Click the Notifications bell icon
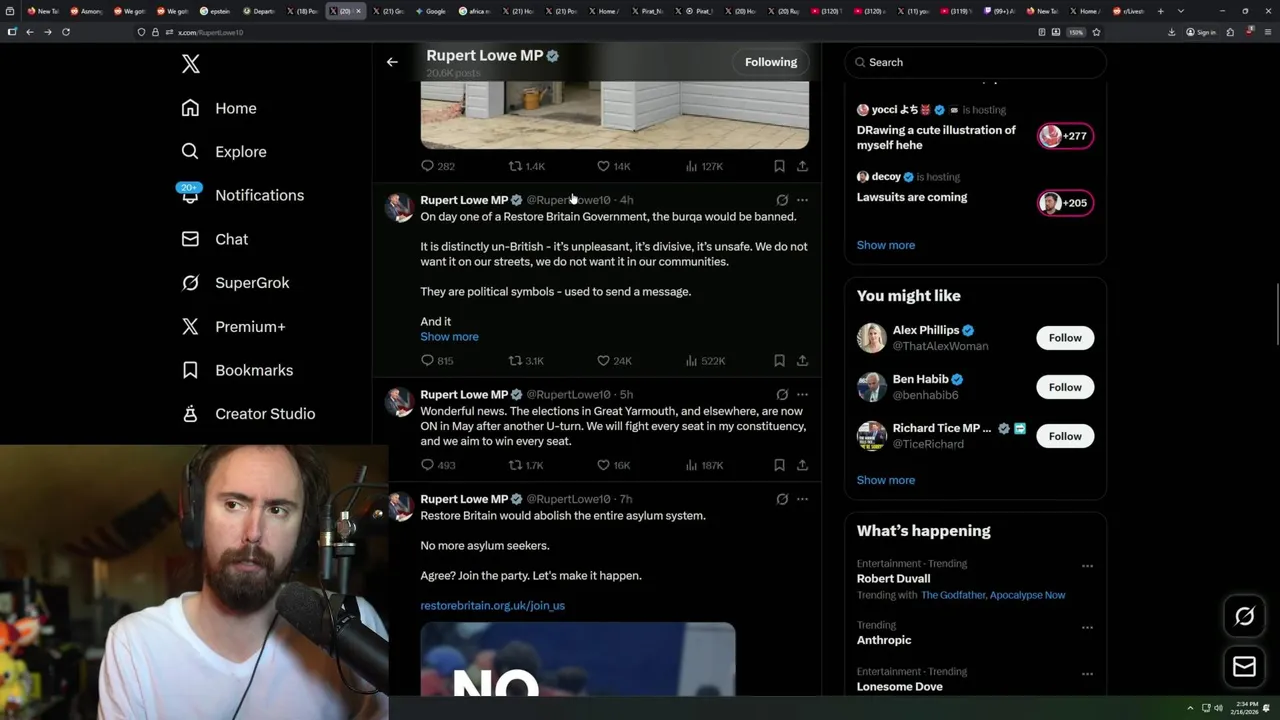The image size is (1280, 720). click(x=190, y=195)
